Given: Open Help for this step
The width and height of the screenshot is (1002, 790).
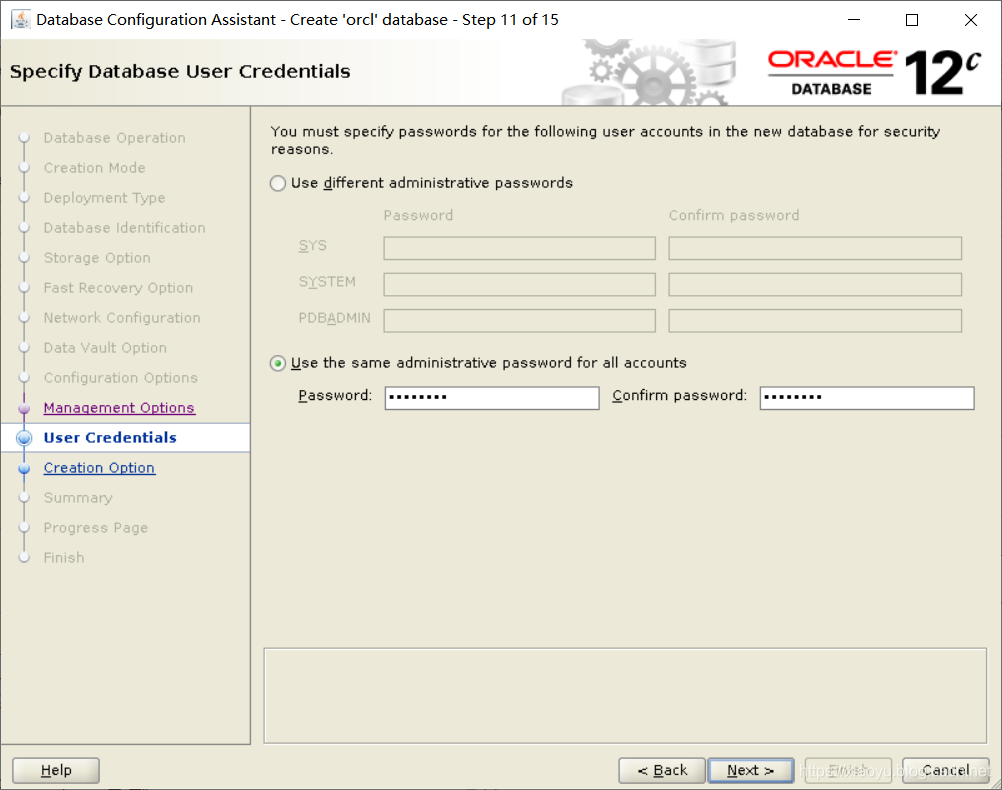Looking at the screenshot, I should (56, 770).
